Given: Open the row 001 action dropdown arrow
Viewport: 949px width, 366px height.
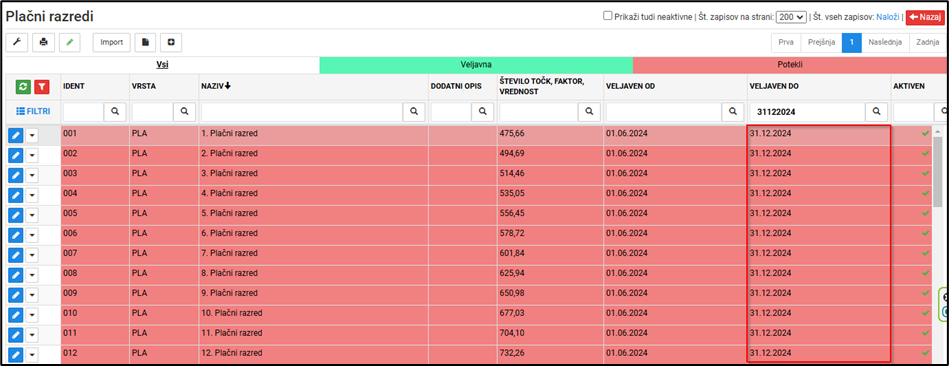Looking at the screenshot, I should coord(32,136).
